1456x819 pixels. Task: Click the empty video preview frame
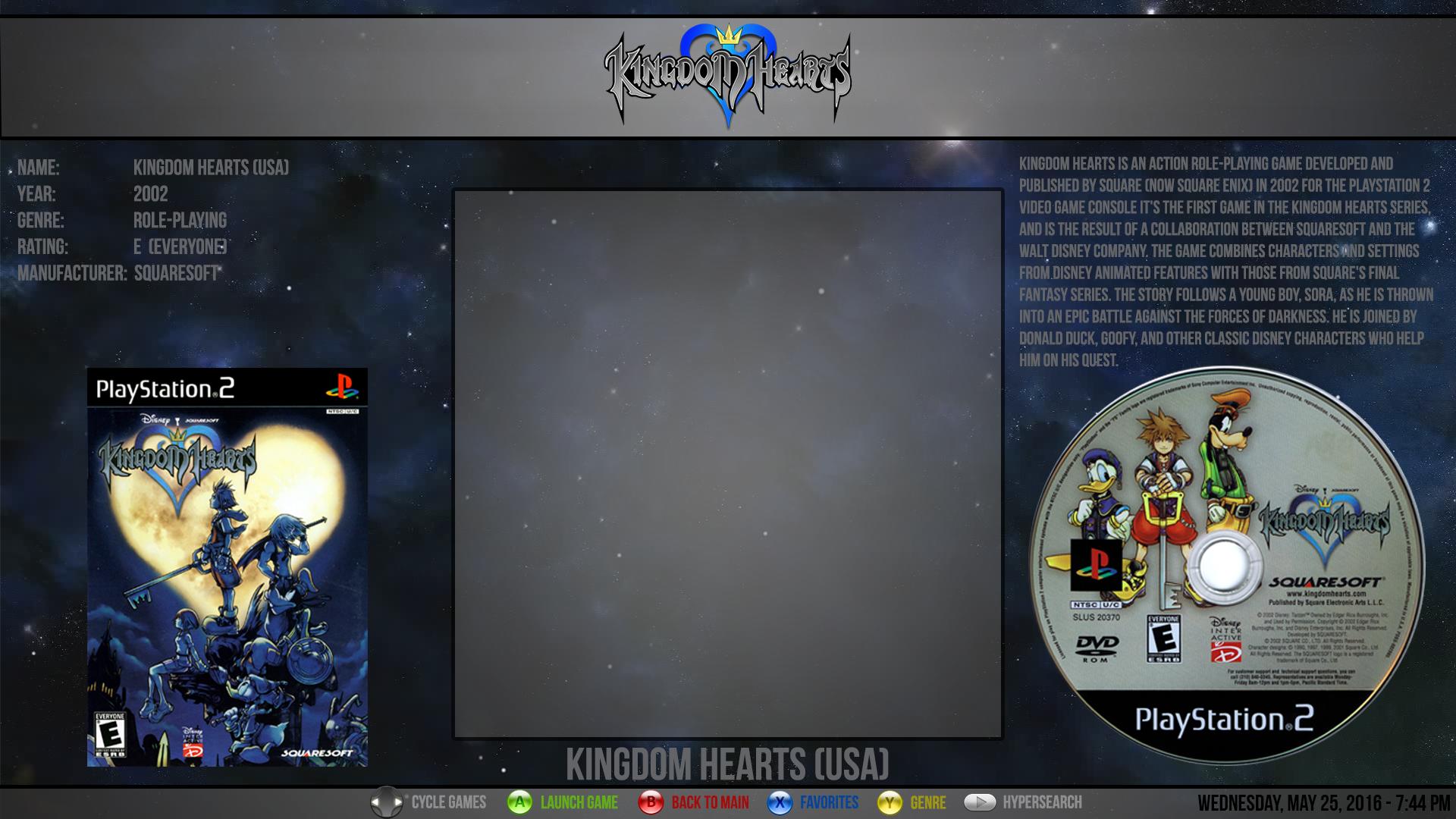pyautogui.click(x=728, y=463)
